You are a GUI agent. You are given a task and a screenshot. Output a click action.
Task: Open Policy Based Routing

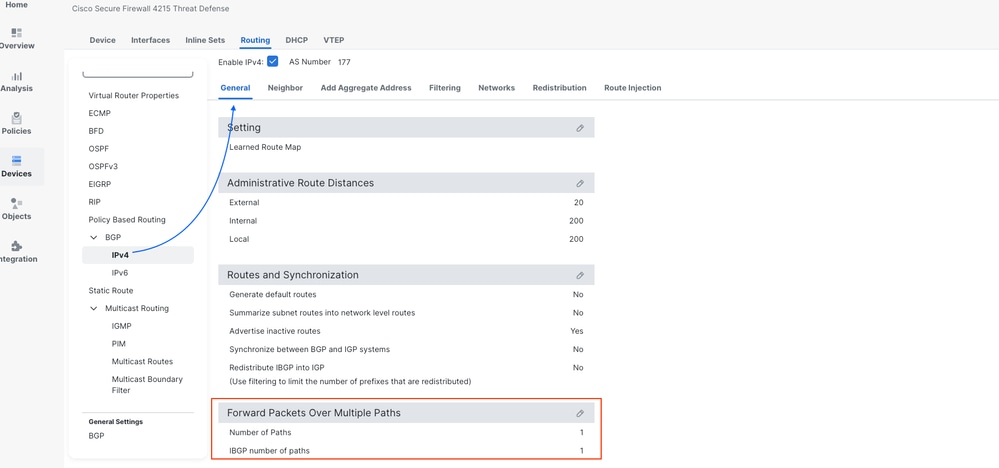pyautogui.click(x=127, y=220)
